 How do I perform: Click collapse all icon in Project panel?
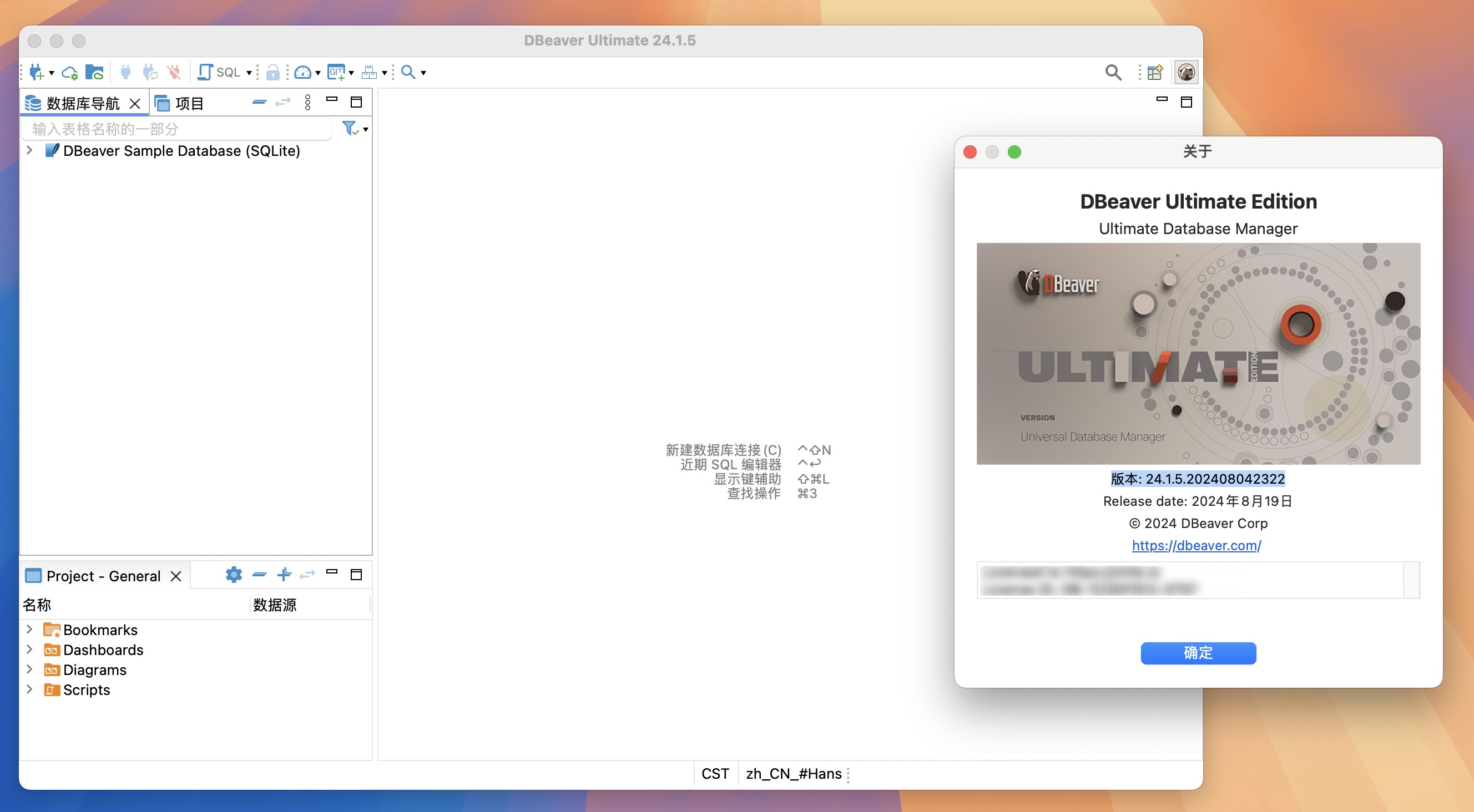click(x=259, y=574)
